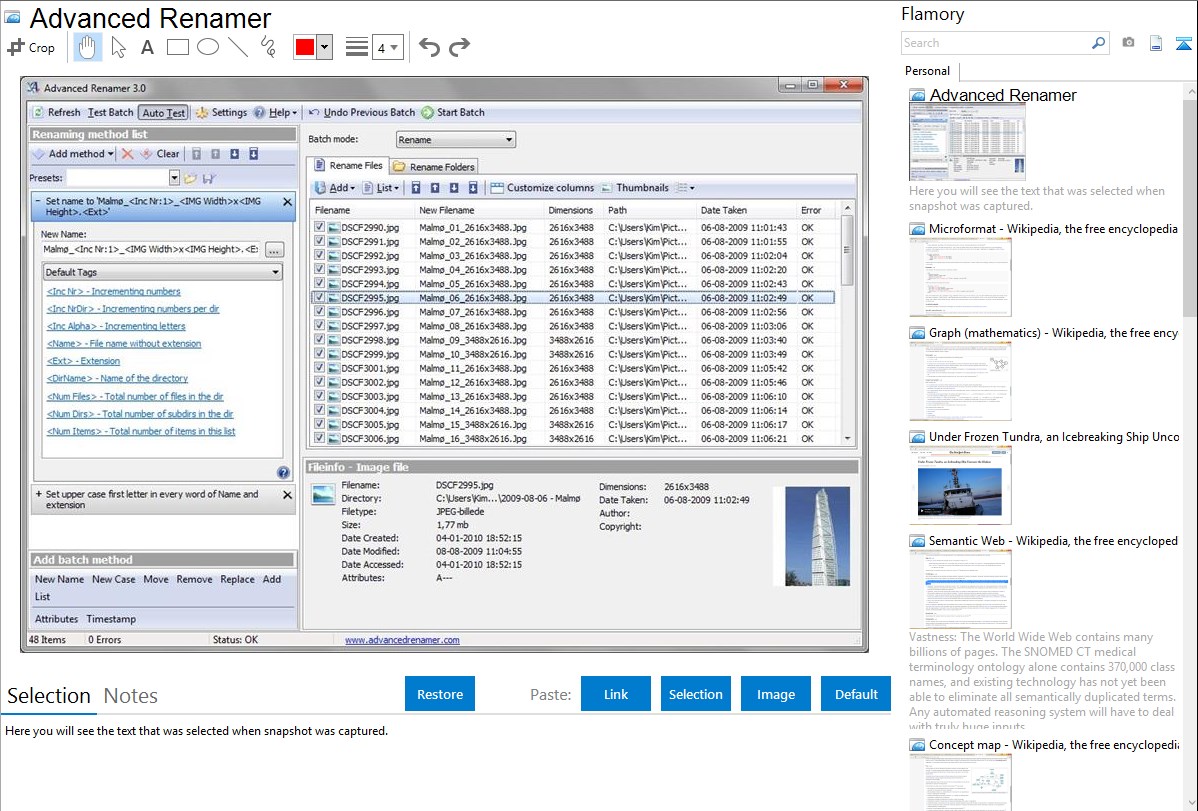Select the Crop tool
The height and width of the screenshot is (811, 1198).
pos(32,47)
